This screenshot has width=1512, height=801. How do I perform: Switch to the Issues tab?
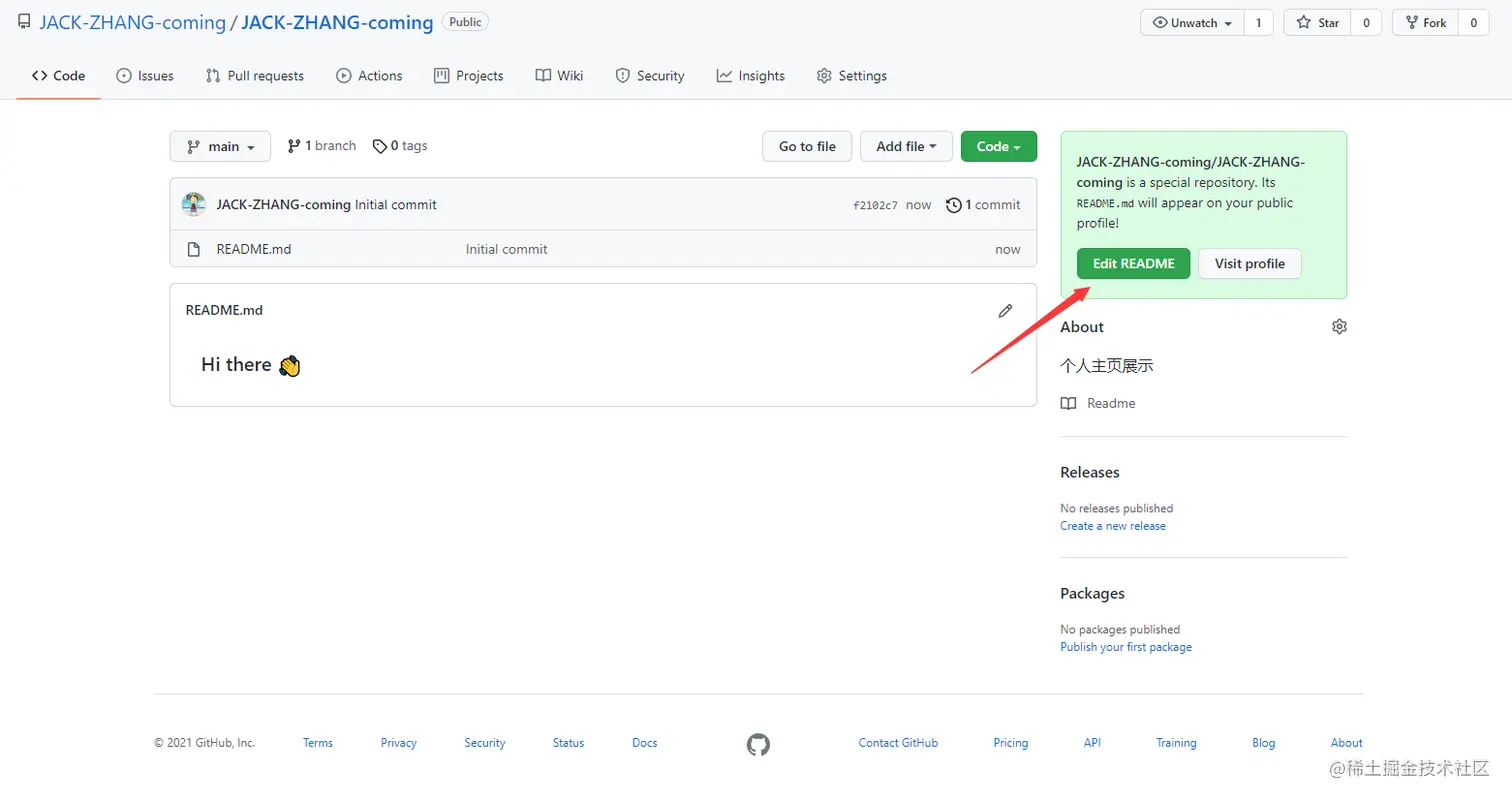coord(145,76)
